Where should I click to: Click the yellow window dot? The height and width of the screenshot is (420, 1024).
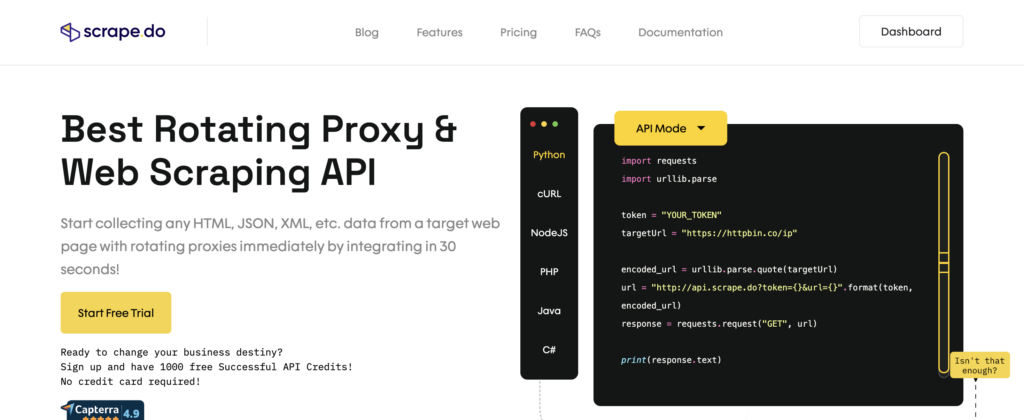tap(544, 123)
